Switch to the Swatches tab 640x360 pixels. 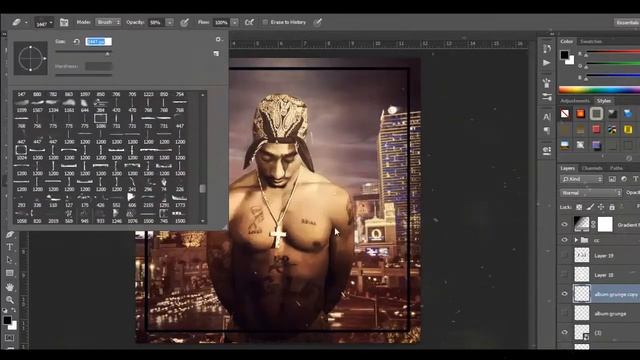[591, 42]
